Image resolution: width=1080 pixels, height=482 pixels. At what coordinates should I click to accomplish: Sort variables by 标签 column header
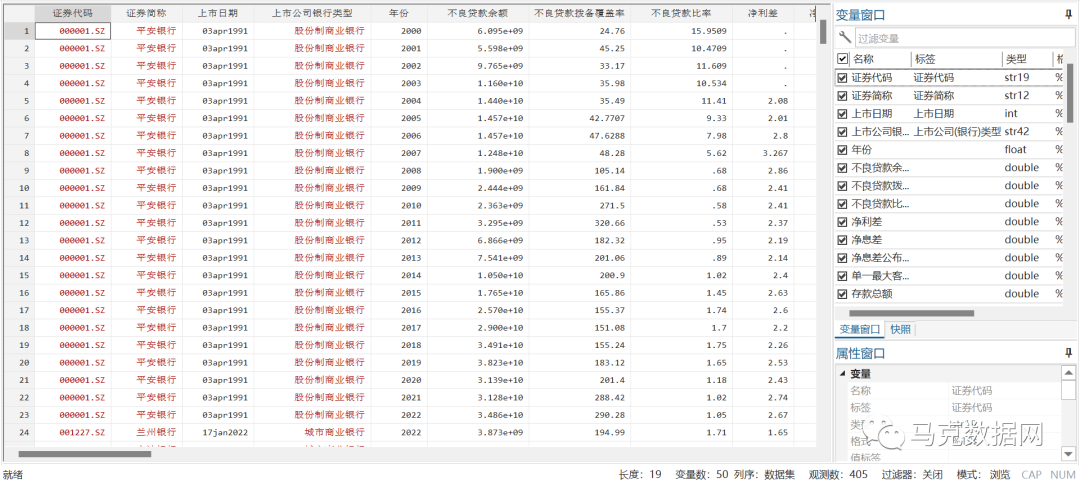click(956, 60)
